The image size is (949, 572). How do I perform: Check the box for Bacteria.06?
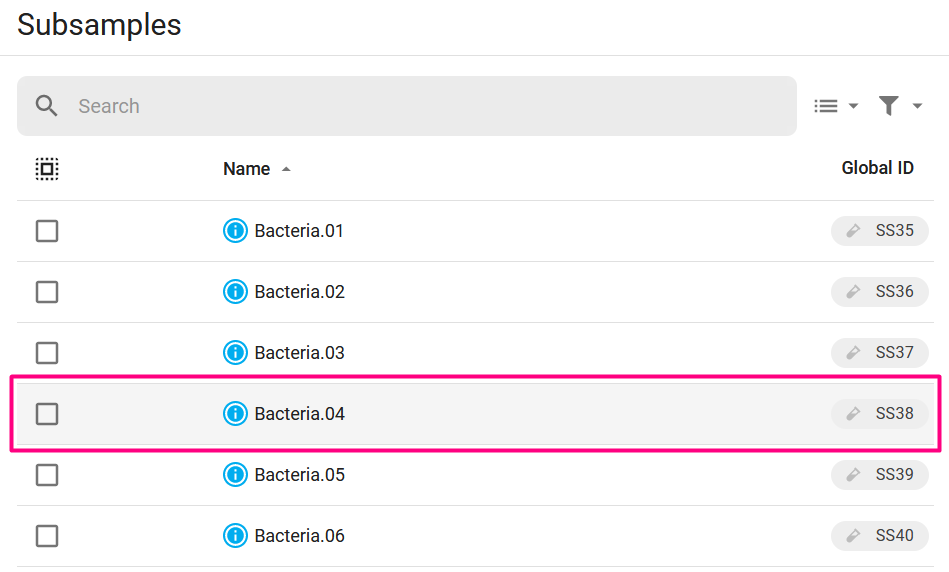47,536
